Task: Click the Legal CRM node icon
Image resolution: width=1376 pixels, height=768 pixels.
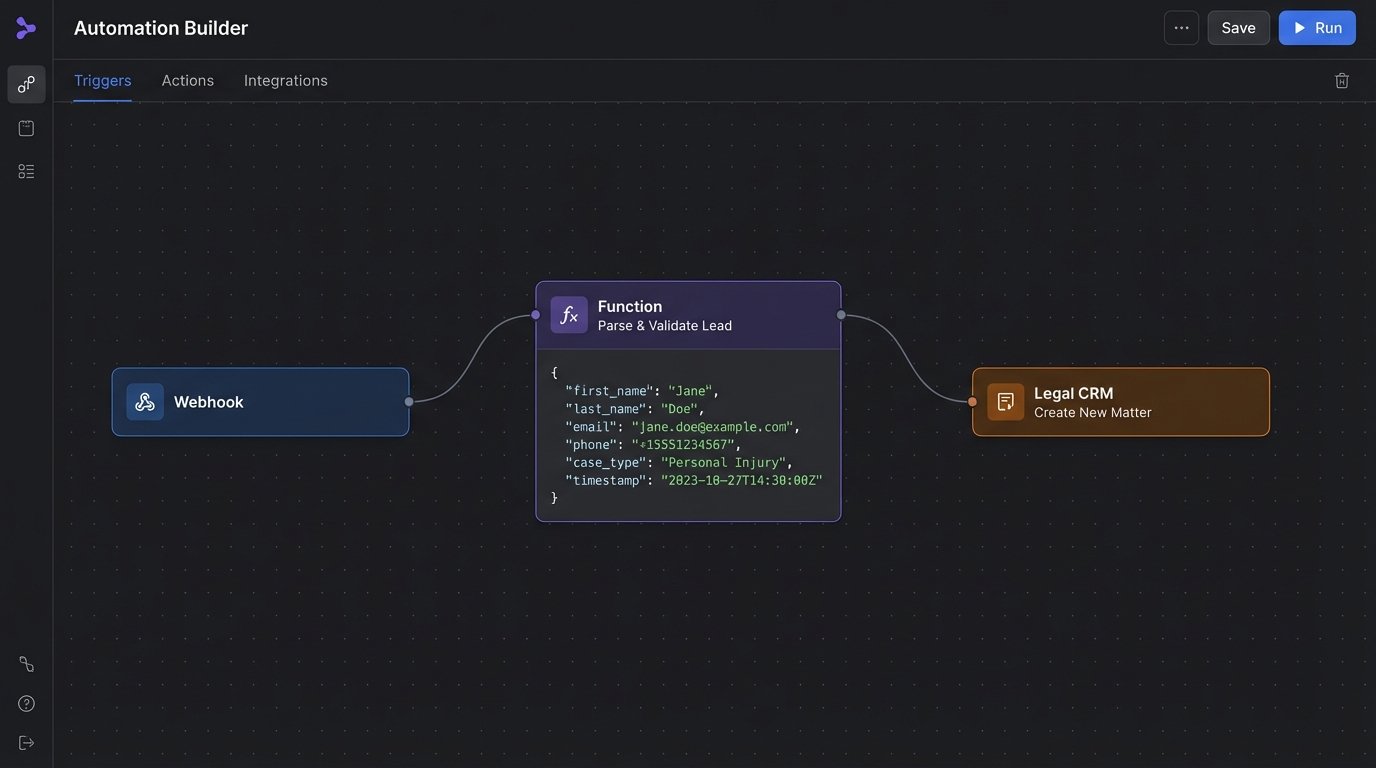Action: 1005,402
